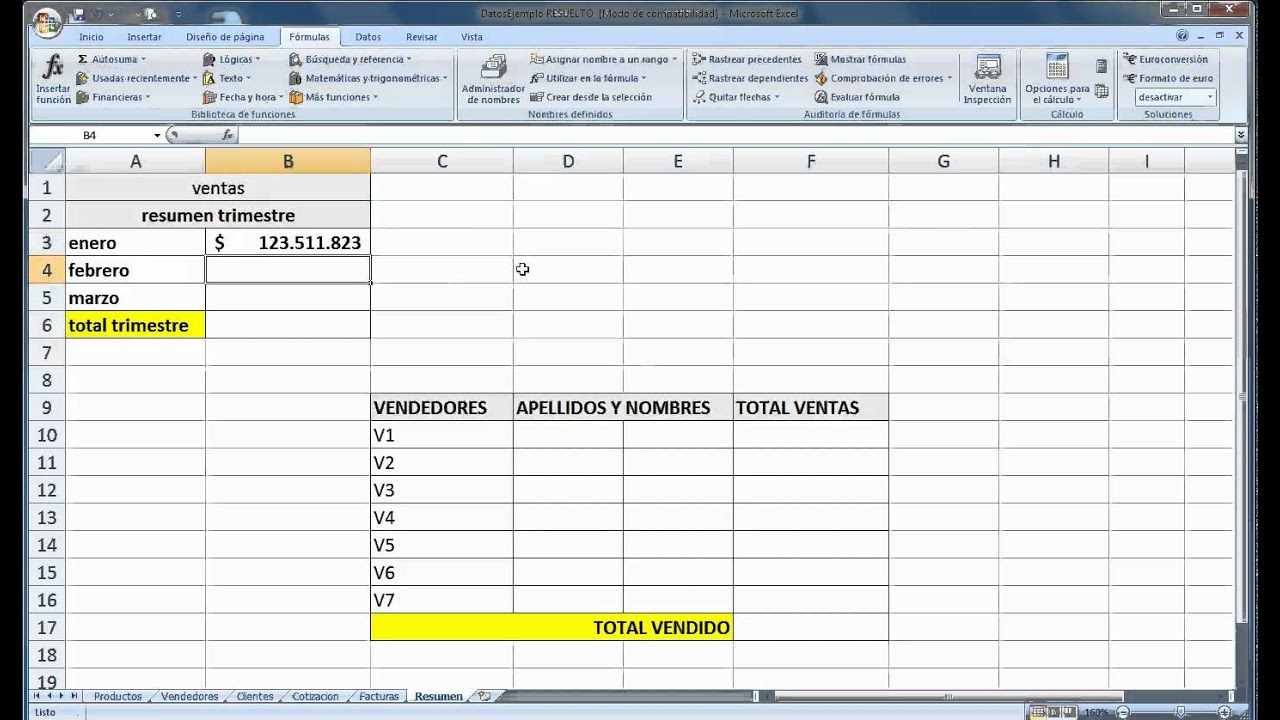1280x720 pixels.
Task: Switch to the Vista ribbon tab
Action: click(472, 37)
